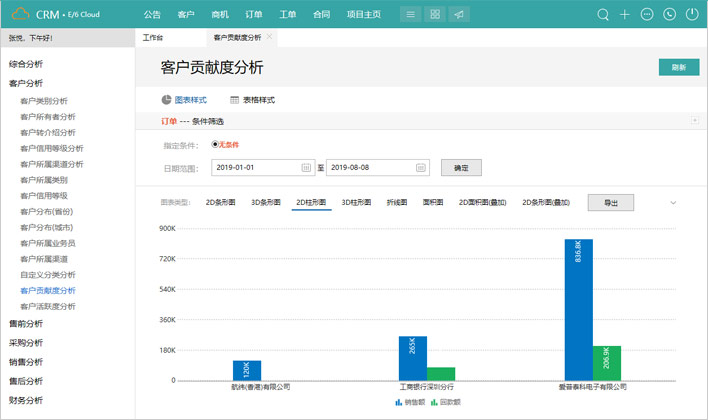Click the power logout icon

tap(691, 15)
